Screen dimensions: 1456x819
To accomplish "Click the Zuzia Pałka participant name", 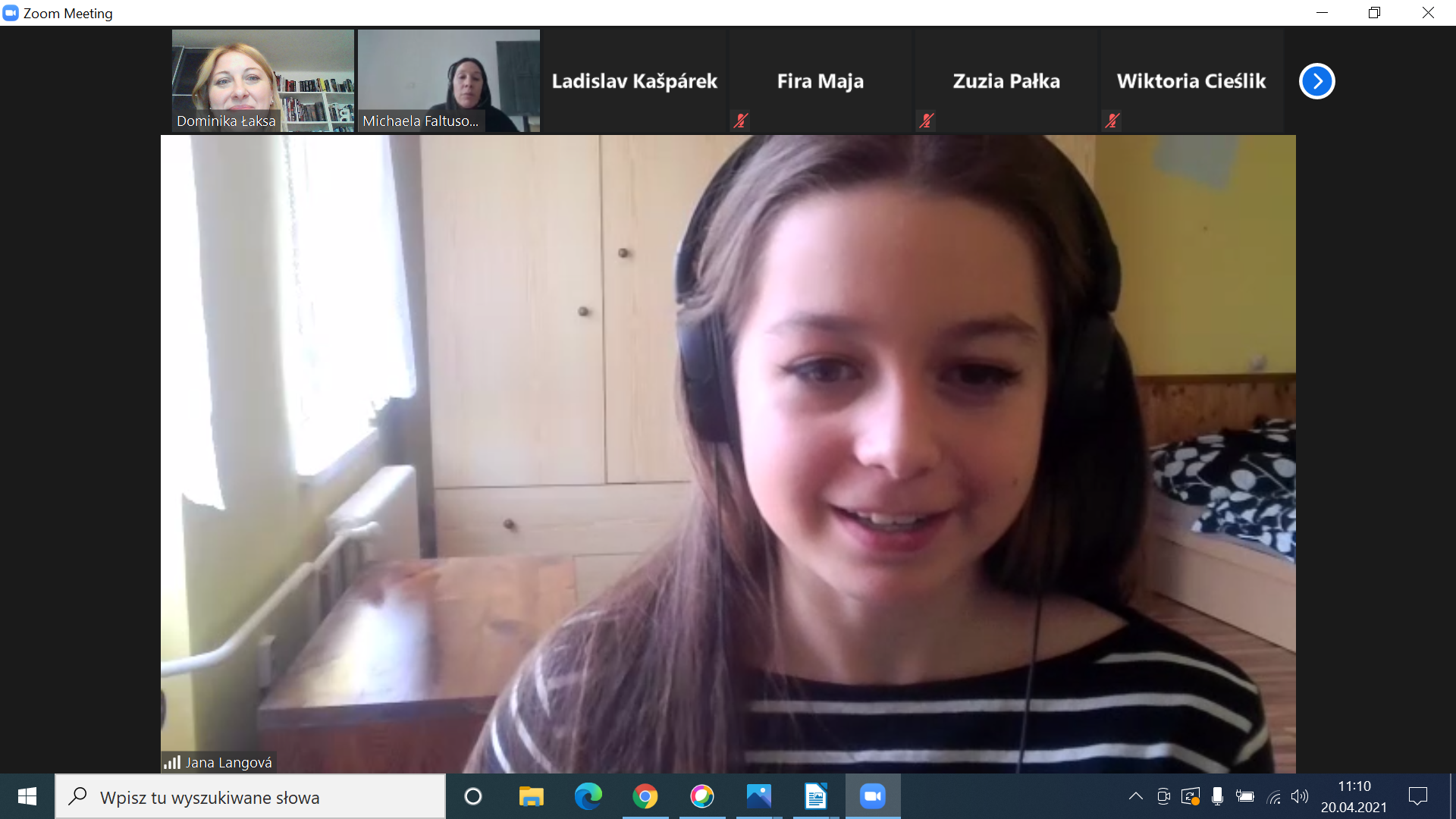I will pyautogui.click(x=1006, y=81).
